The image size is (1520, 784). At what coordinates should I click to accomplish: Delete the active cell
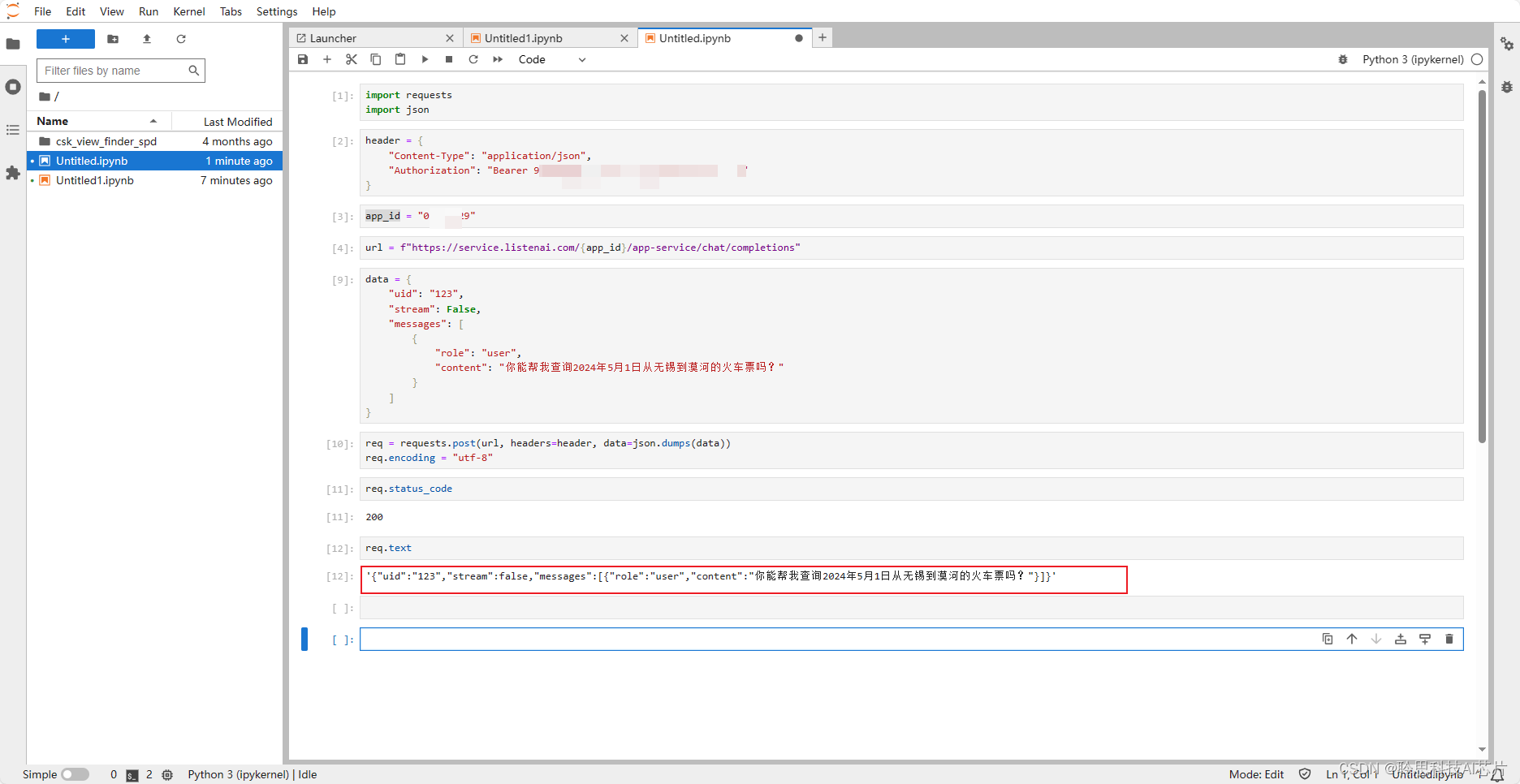pos(1449,639)
